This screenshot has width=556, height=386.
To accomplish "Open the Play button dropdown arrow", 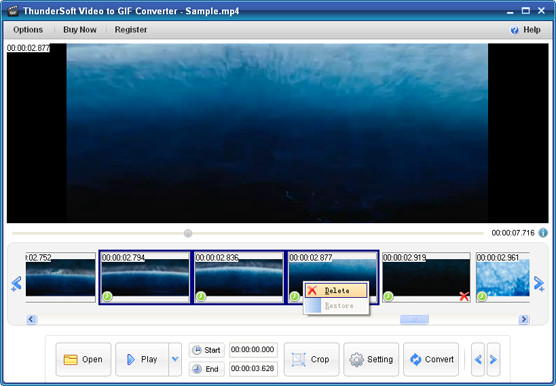I will 175,359.
